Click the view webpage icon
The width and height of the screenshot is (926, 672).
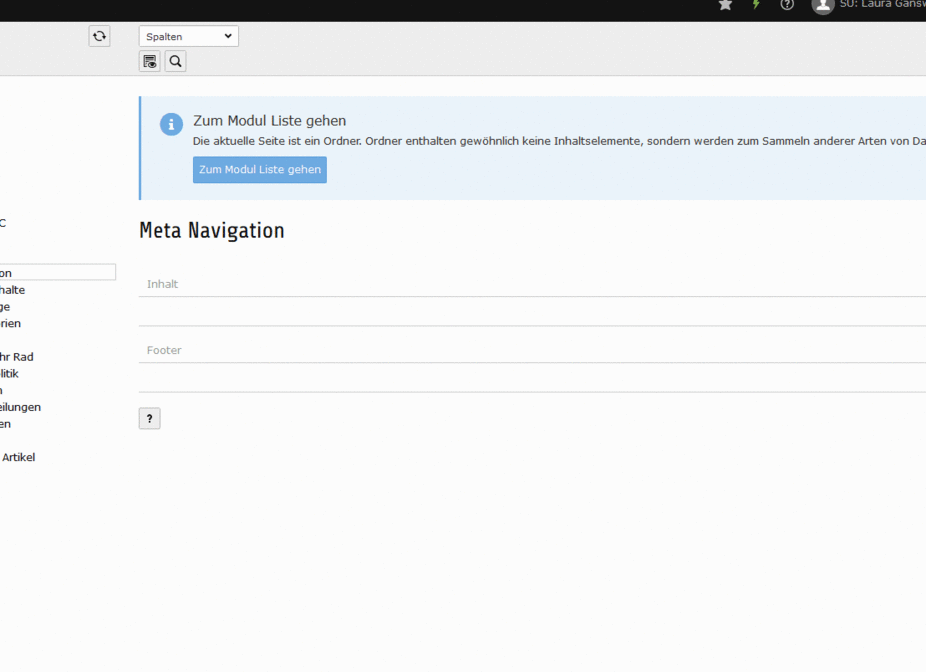(x=150, y=62)
